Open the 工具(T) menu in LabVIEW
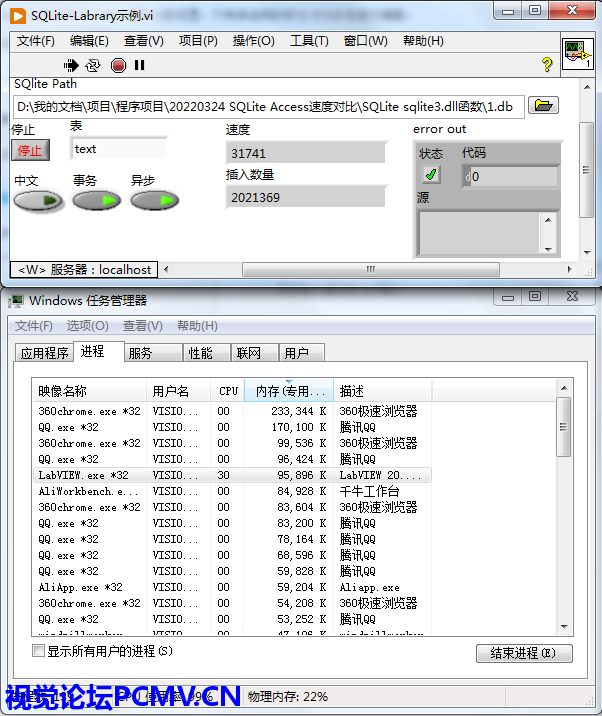The height and width of the screenshot is (716, 602). (x=309, y=41)
